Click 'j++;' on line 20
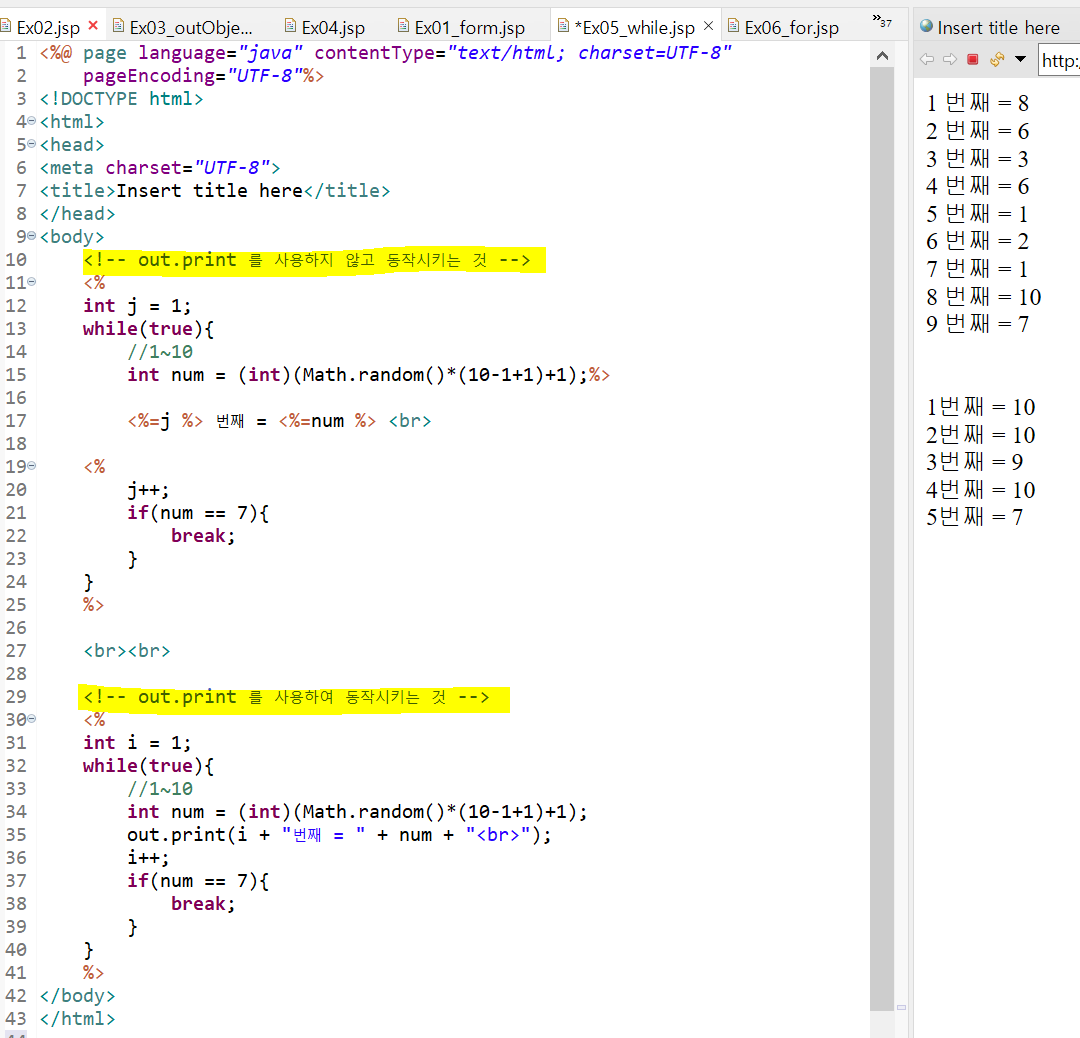 click(148, 490)
